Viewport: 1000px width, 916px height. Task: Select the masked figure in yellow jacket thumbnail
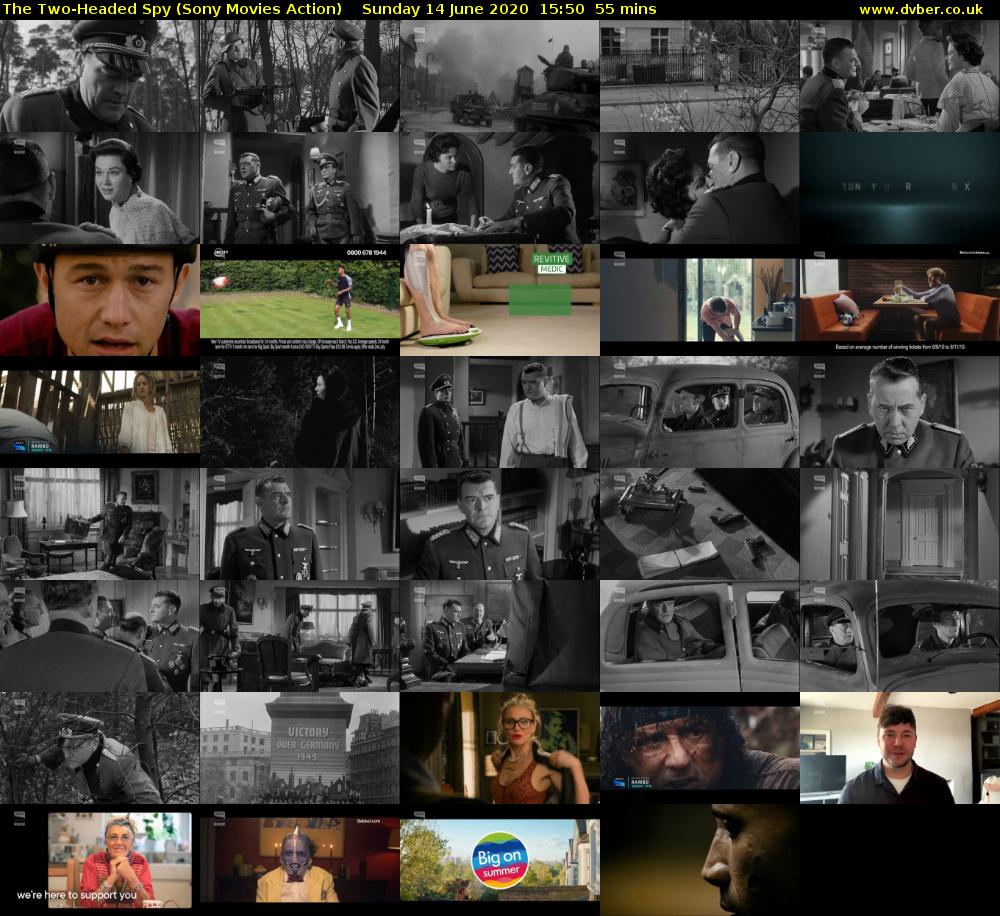300,860
